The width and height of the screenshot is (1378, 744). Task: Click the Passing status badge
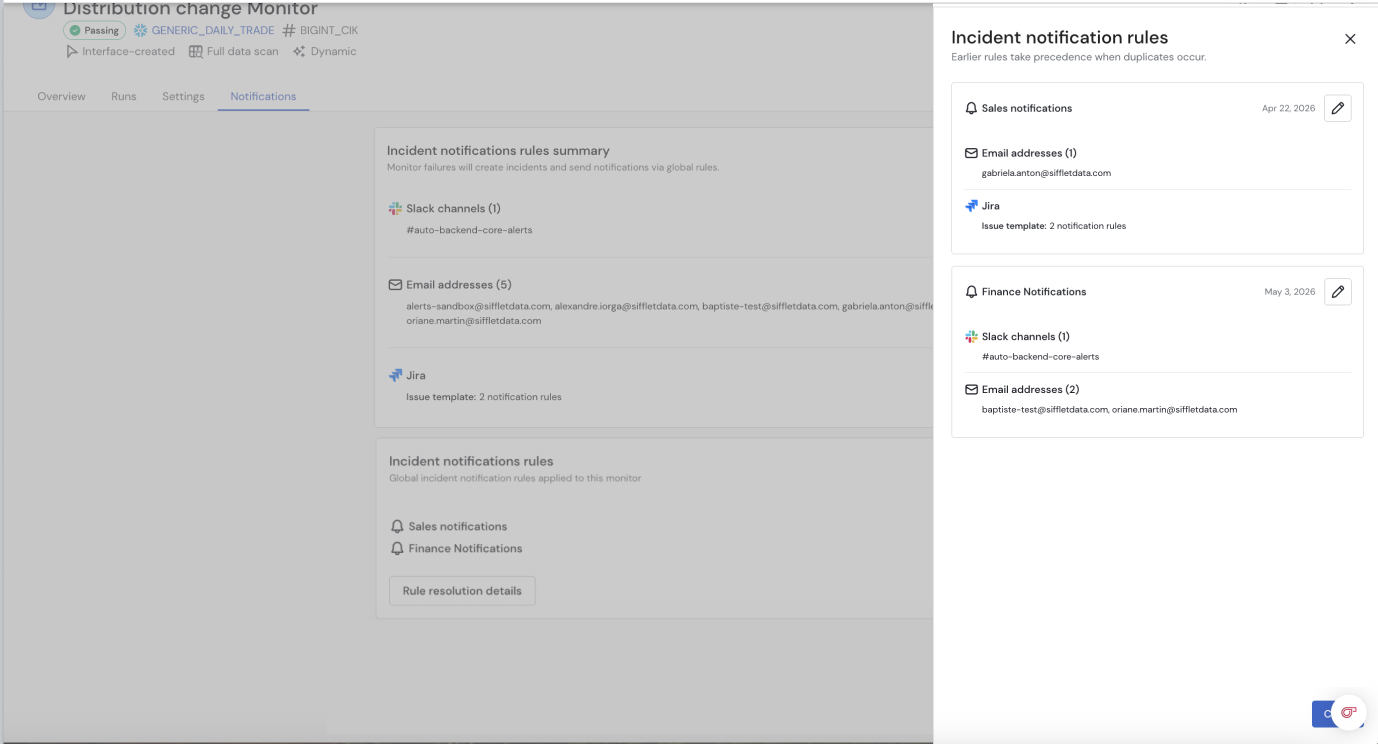[94, 31]
